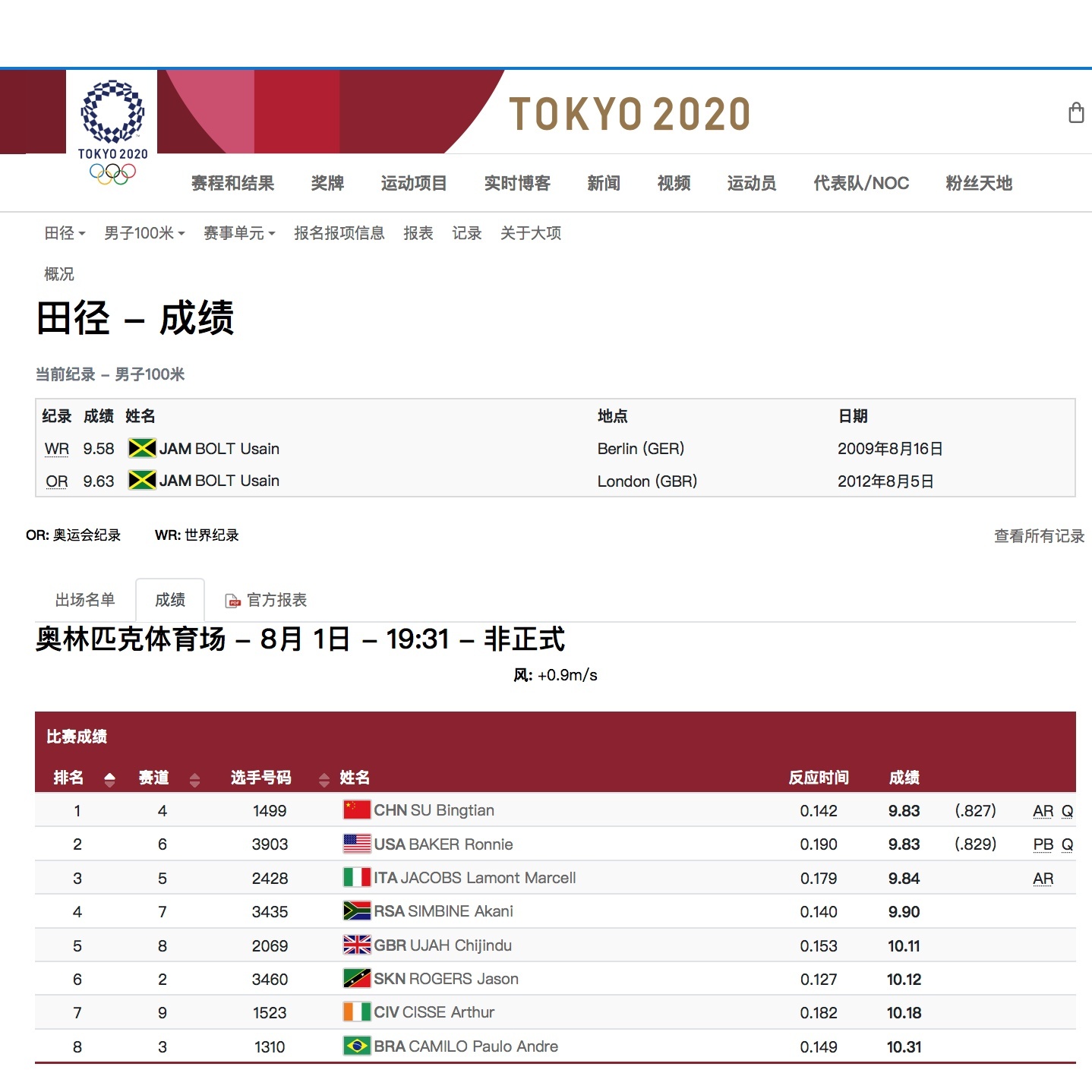The width and height of the screenshot is (1092, 1092).
Task: Click the Jamaica flag in the WR row
Action: (x=142, y=448)
